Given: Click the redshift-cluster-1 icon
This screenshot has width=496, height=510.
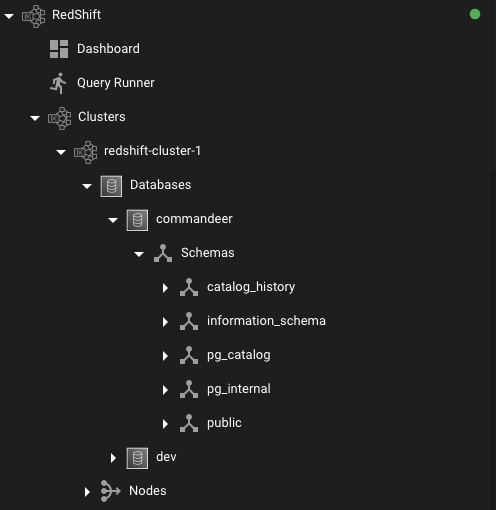Looking at the screenshot, I should (x=86, y=152).
